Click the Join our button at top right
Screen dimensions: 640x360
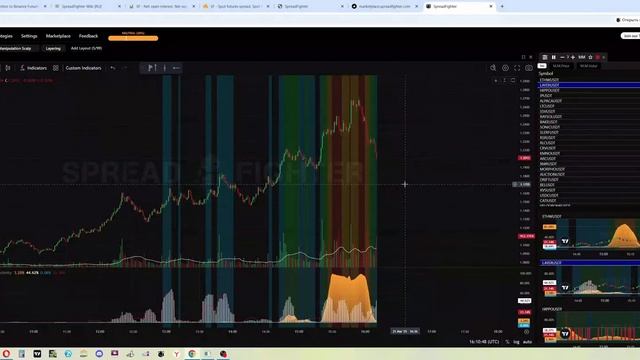(x=631, y=36)
